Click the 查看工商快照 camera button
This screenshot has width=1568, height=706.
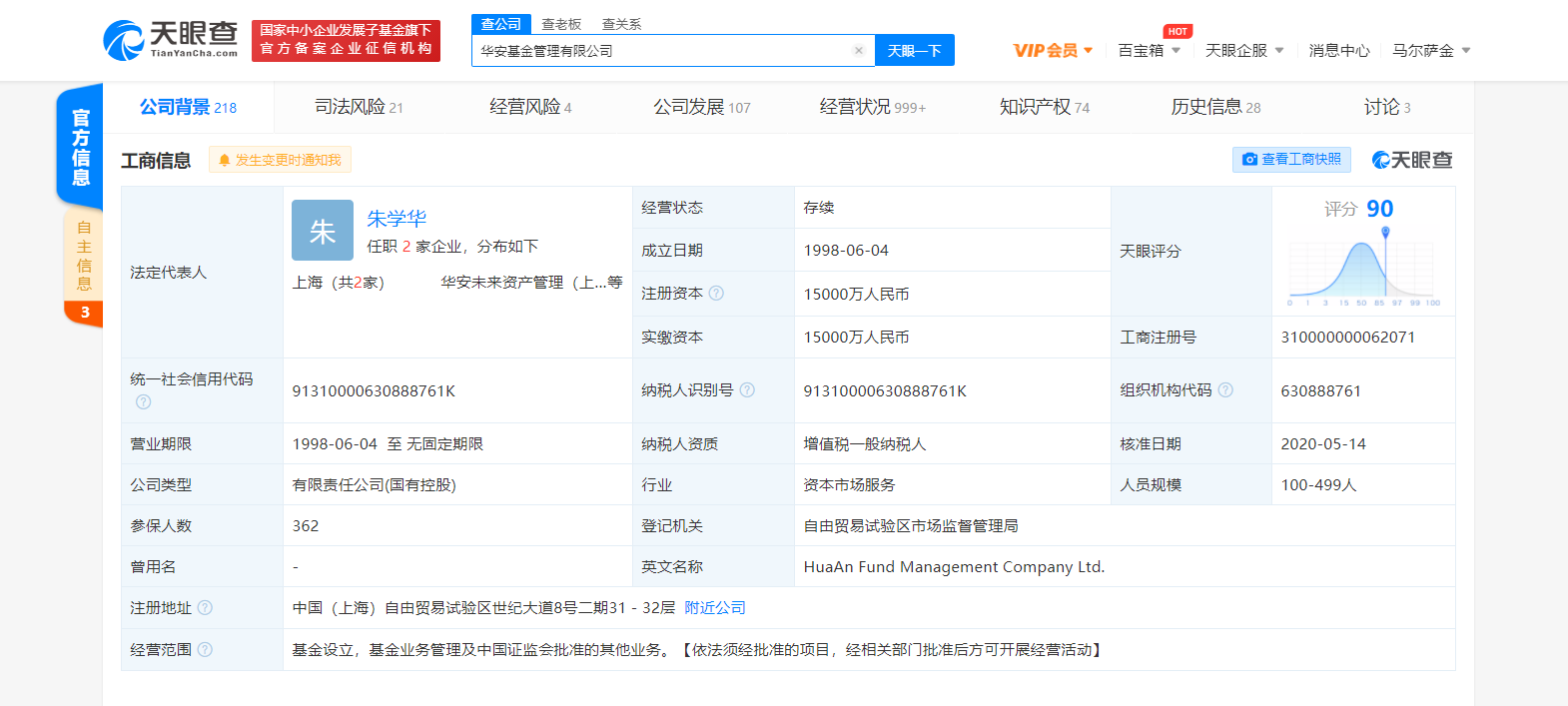(1291, 159)
